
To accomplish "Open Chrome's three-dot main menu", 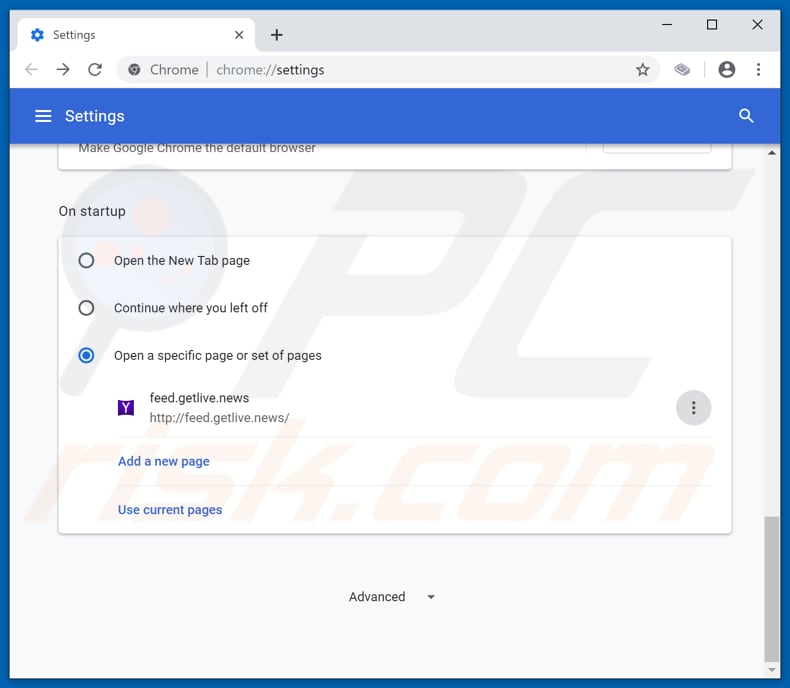I will pyautogui.click(x=758, y=70).
